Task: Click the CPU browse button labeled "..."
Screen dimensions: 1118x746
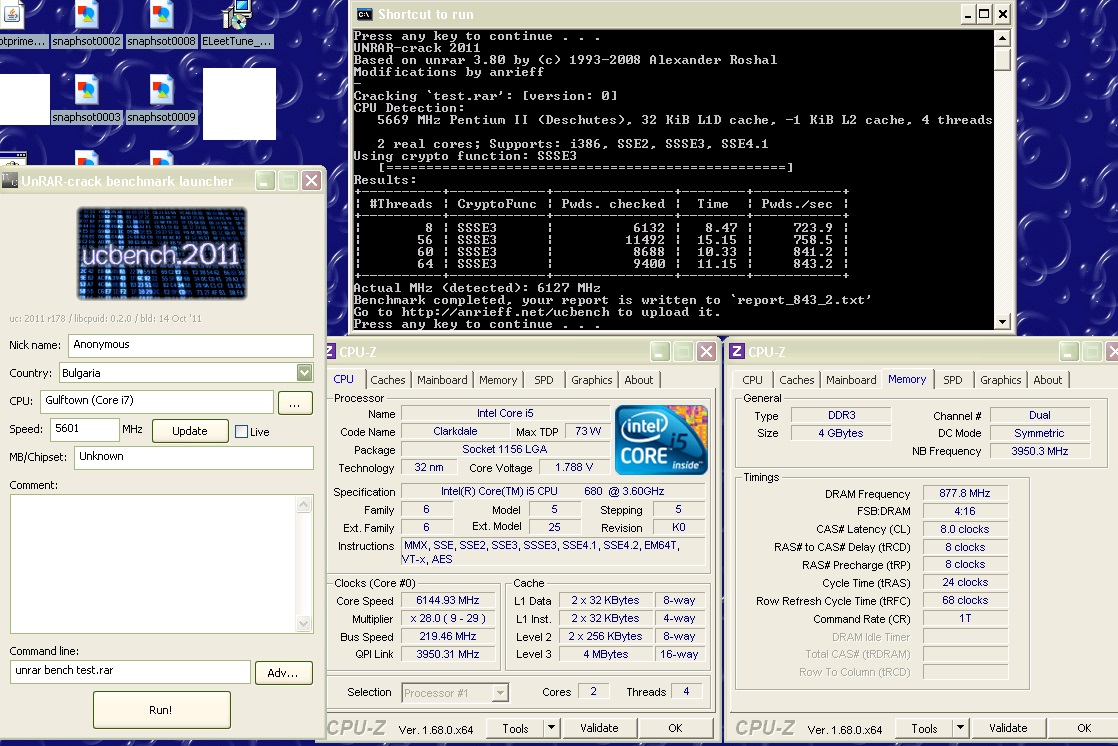Action: click(x=294, y=403)
